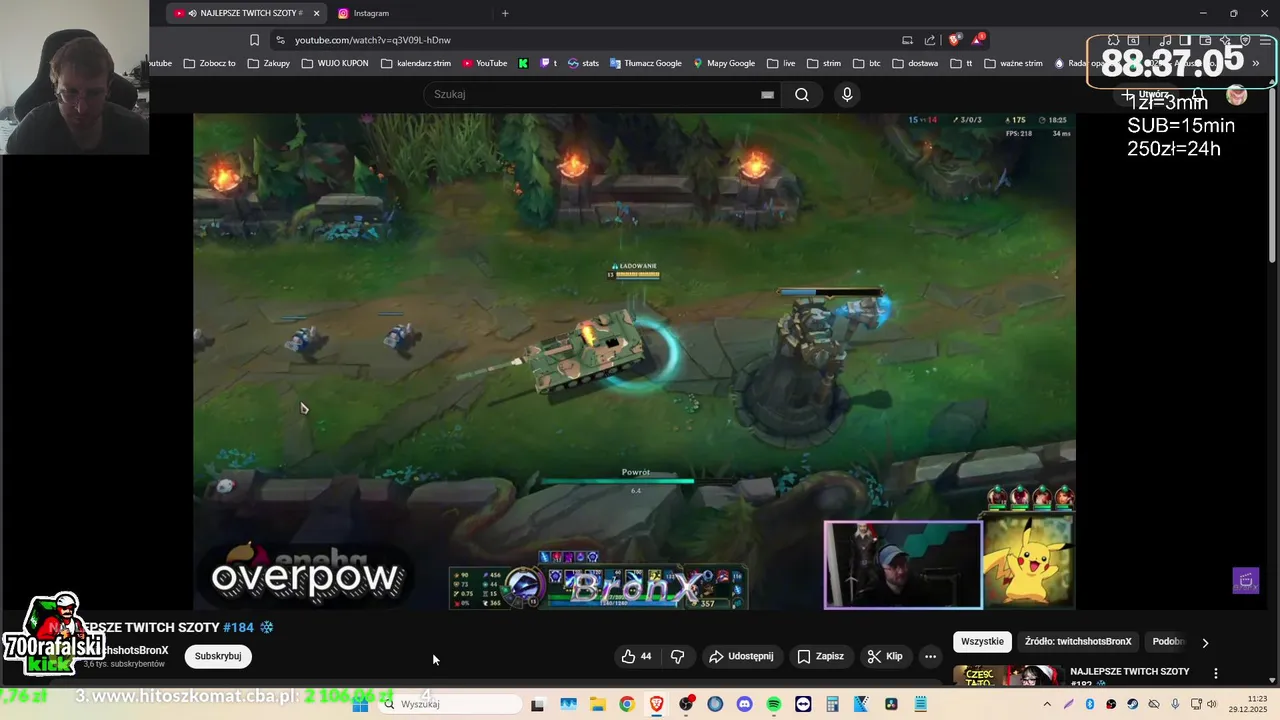This screenshot has width=1280, height=720.
Task: Open the stats bookmark
Action: tap(584, 63)
